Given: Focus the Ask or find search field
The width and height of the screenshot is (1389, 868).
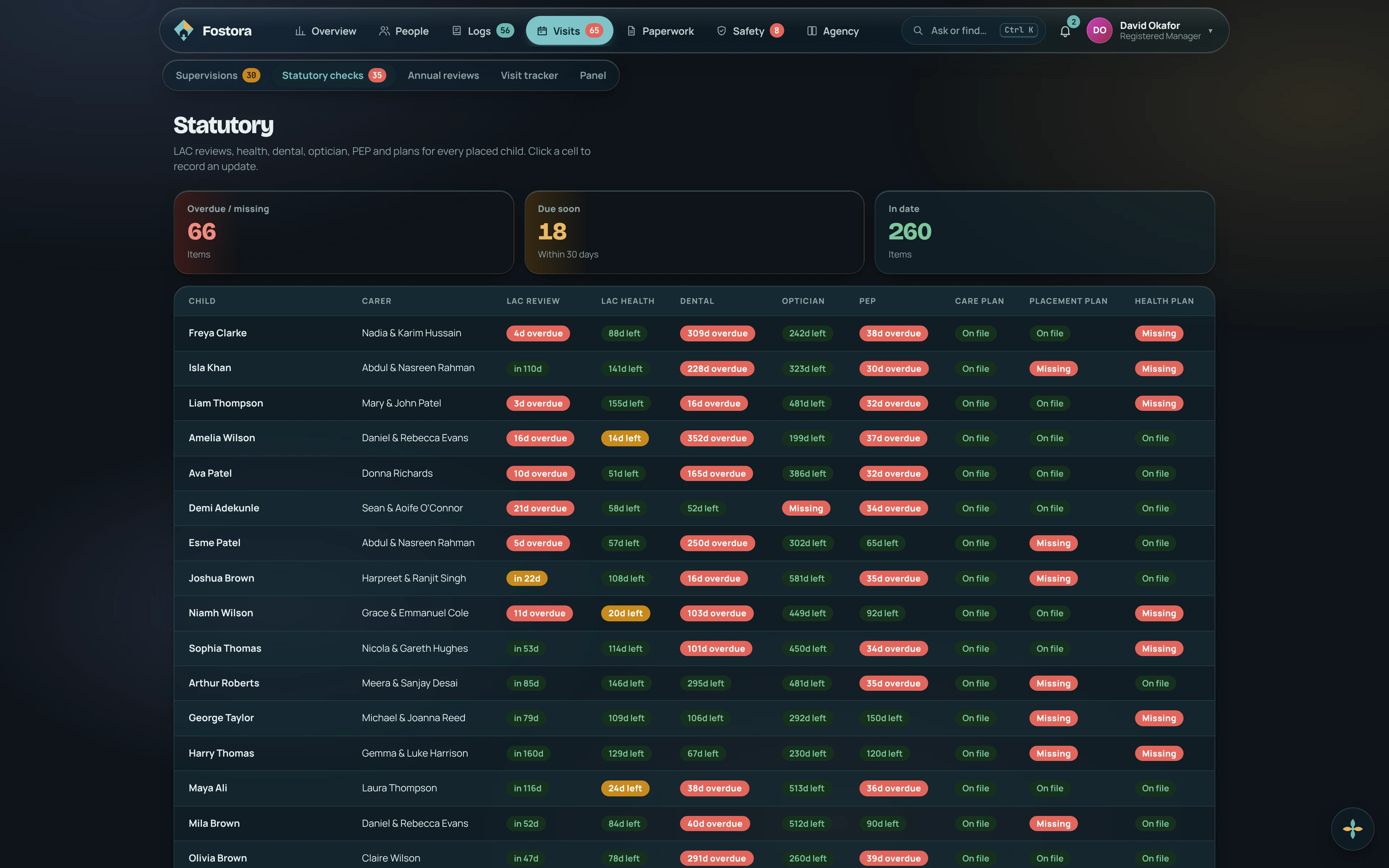Looking at the screenshot, I should tap(973, 30).
